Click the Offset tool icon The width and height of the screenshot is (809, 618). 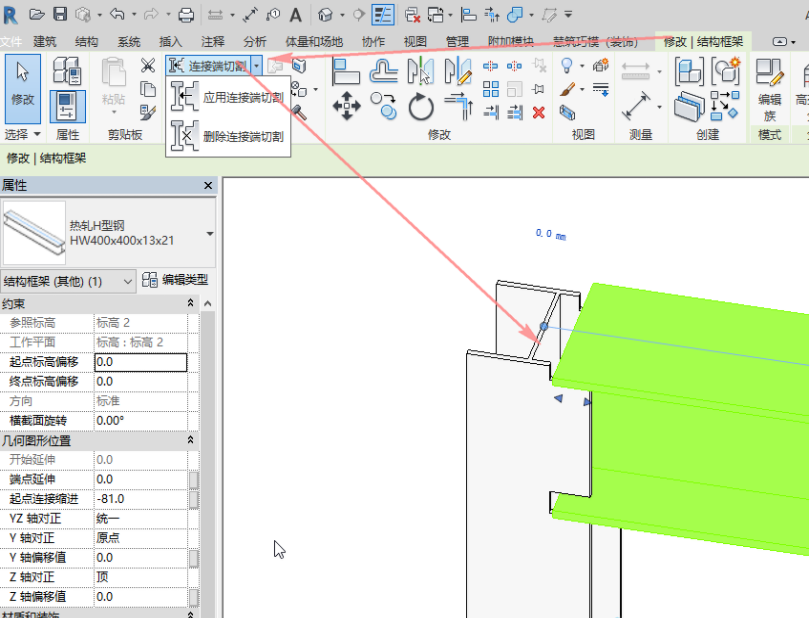coord(384,70)
